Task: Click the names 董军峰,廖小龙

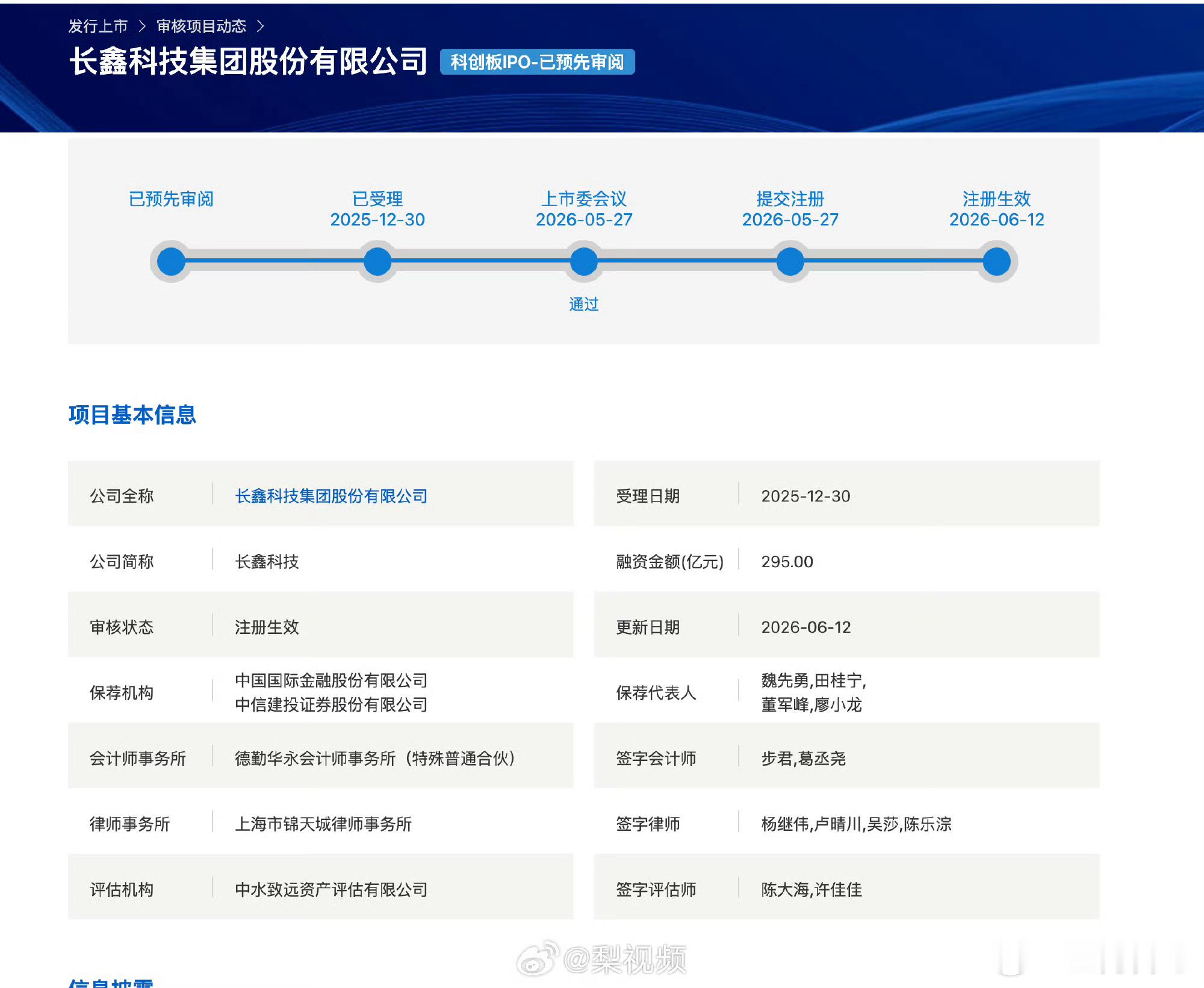Action: click(811, 704)
